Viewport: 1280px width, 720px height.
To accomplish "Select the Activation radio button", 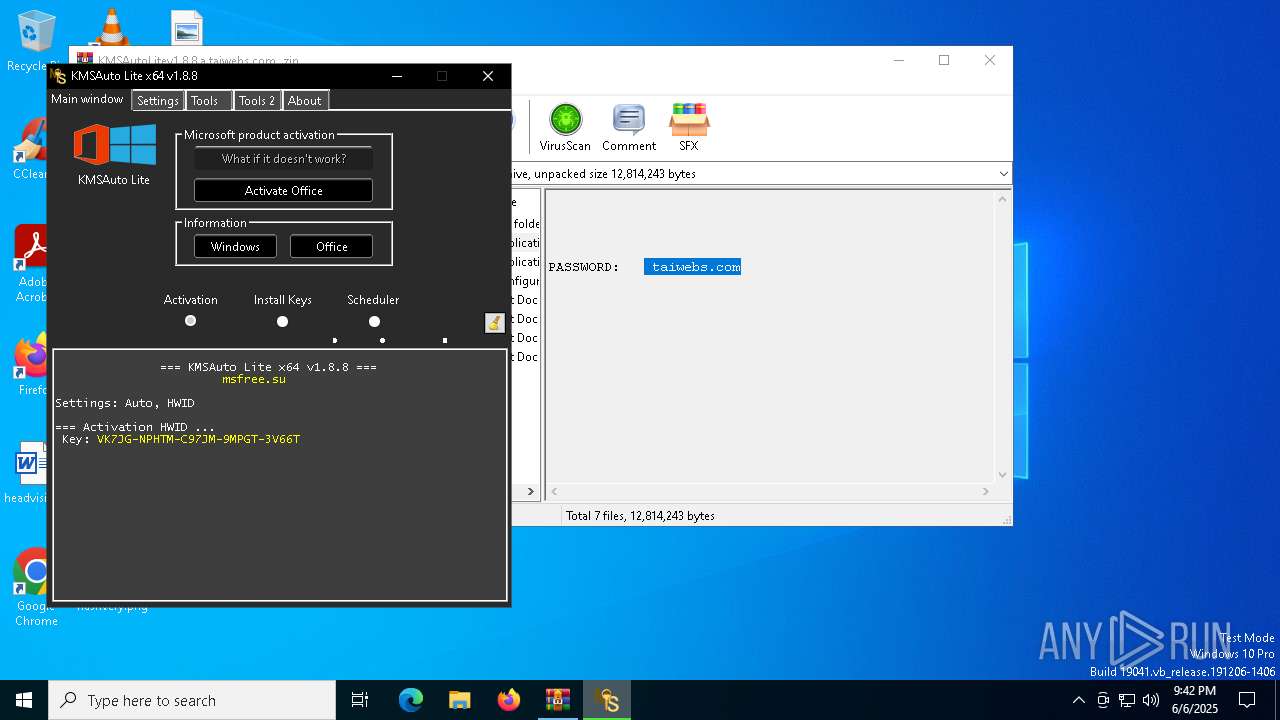I will click(x=190, y=321).
